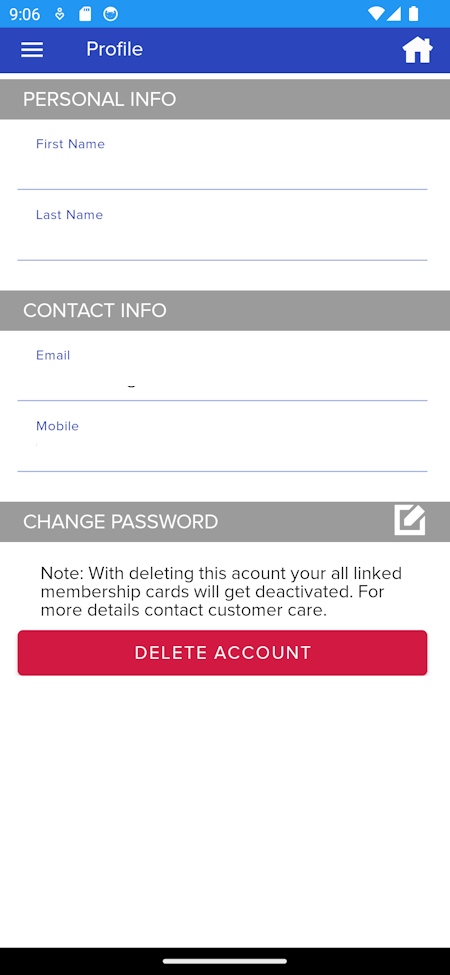Tap the SD card notification icon
This screenshot has width=450, height=975.
85,14
